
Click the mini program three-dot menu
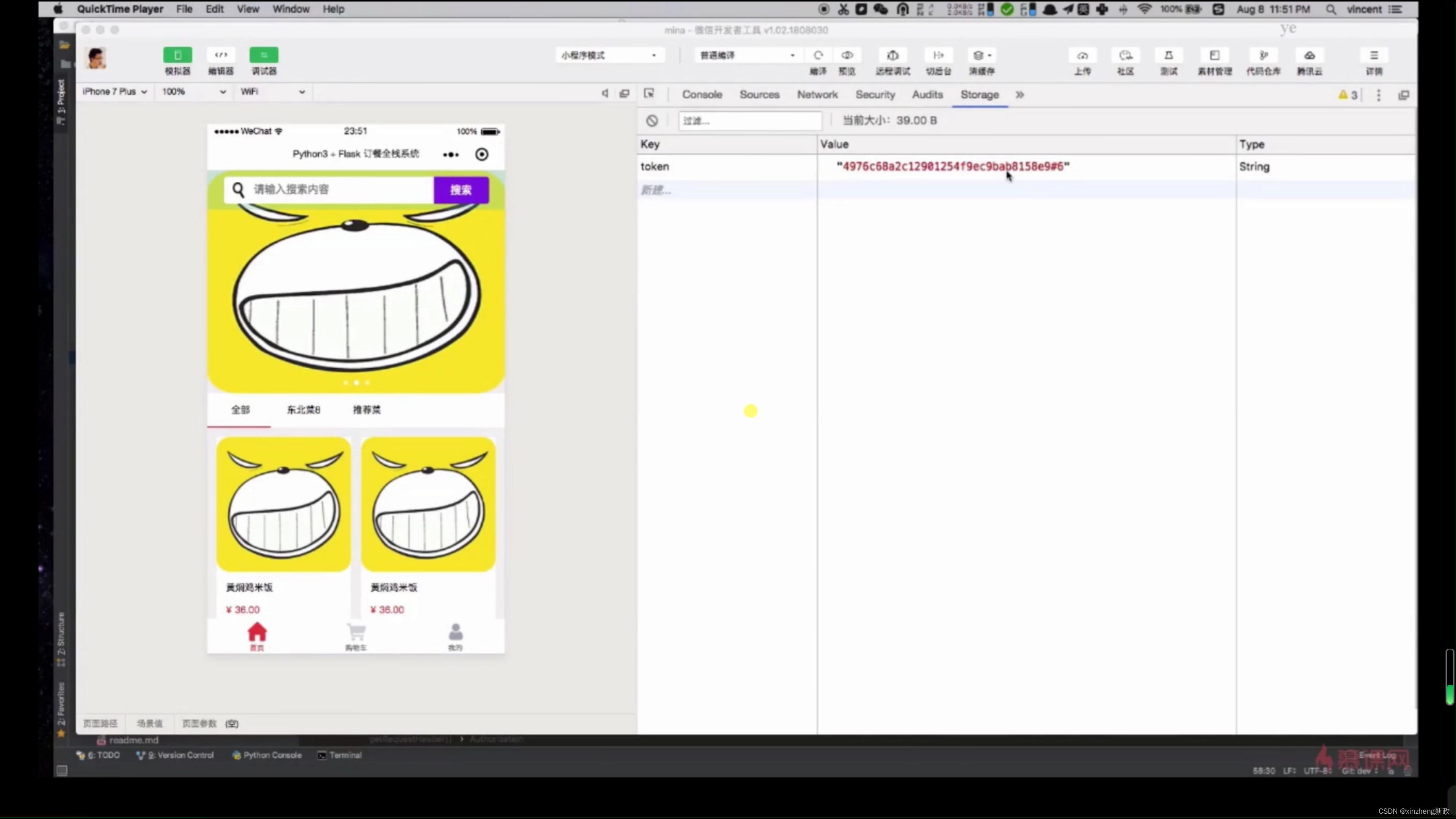(451, 154)
